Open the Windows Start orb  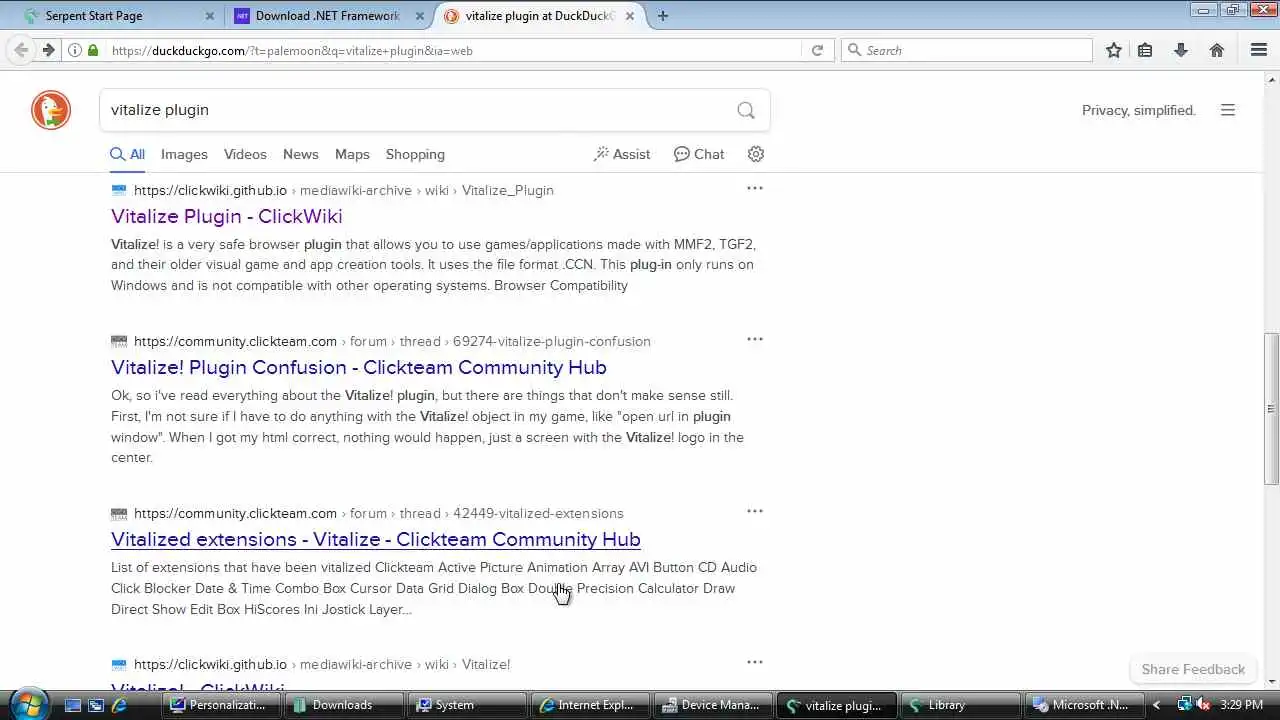pyautogui.click(x=27, y=704)
